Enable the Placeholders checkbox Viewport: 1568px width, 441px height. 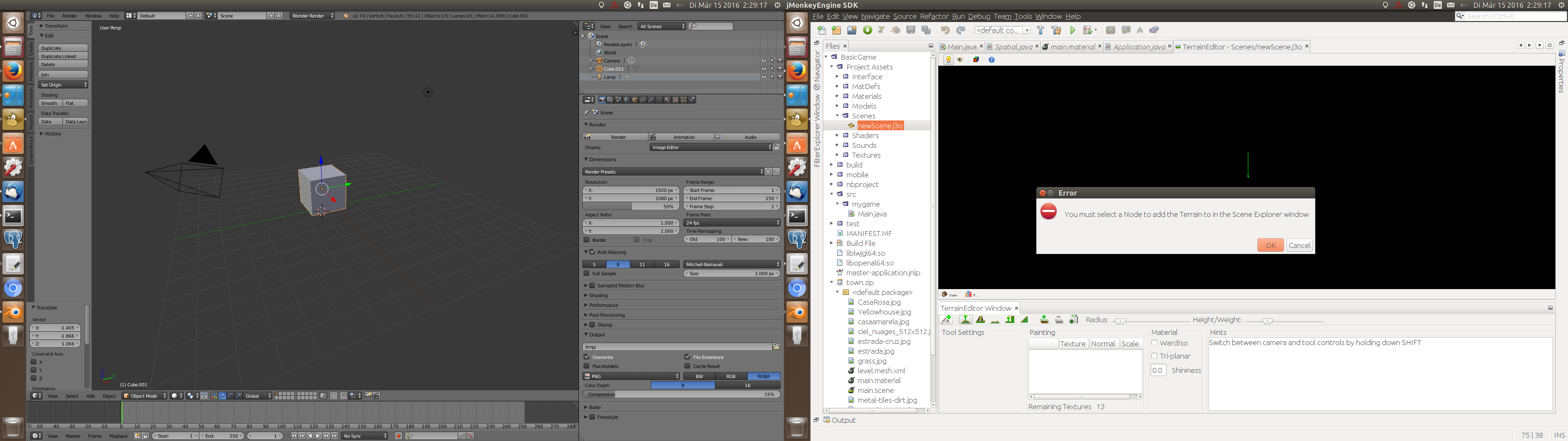pos(587,366)
